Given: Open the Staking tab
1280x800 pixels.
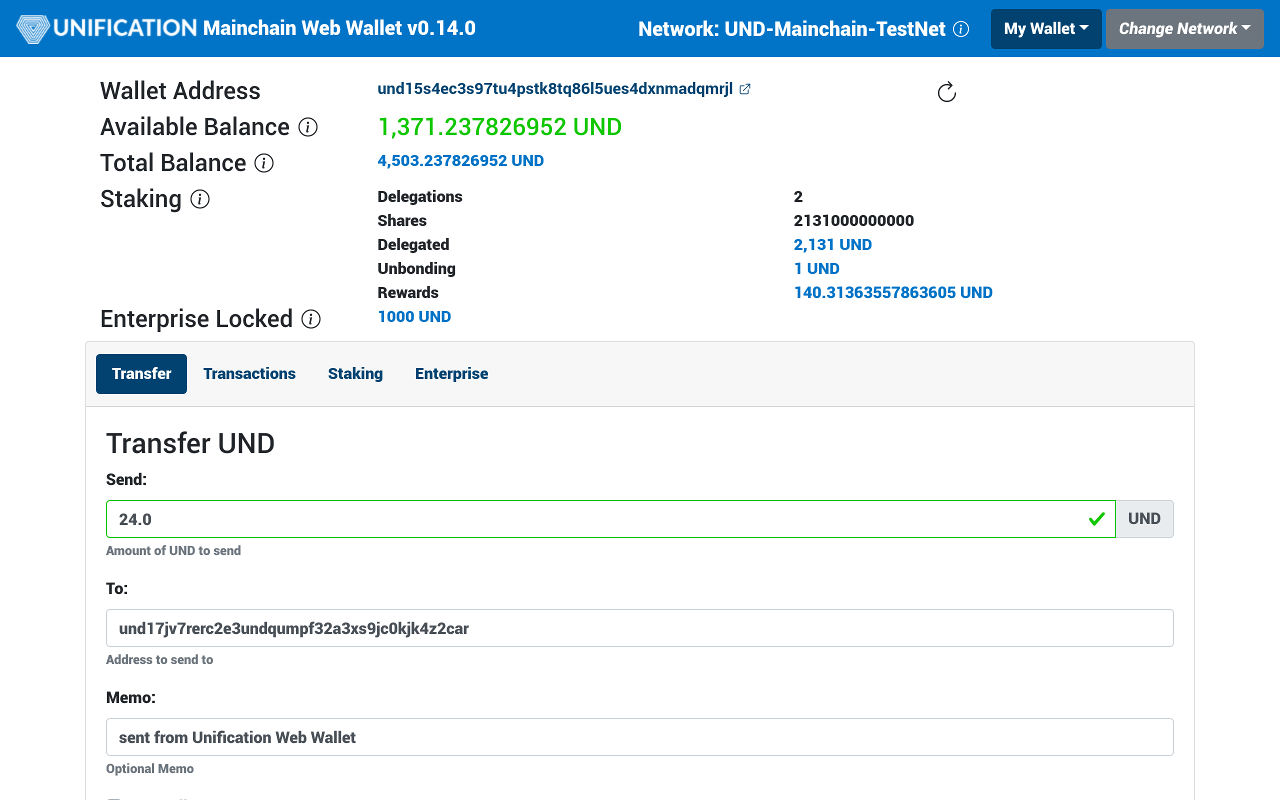Looking at the screenshot, I should (x=355, y=373).
